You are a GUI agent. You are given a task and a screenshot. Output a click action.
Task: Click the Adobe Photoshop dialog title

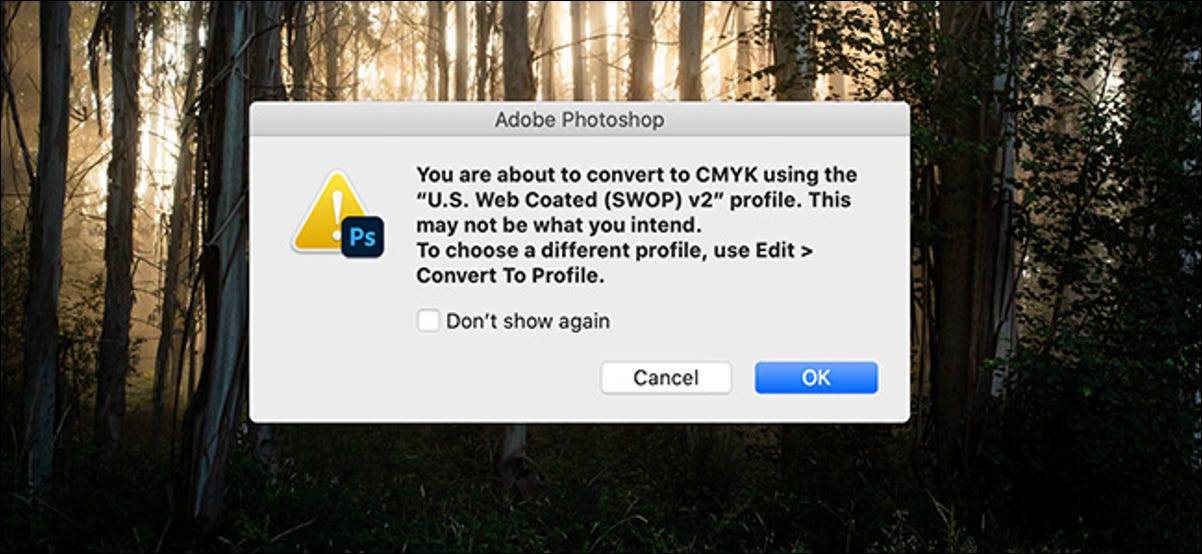coord(579,120)
